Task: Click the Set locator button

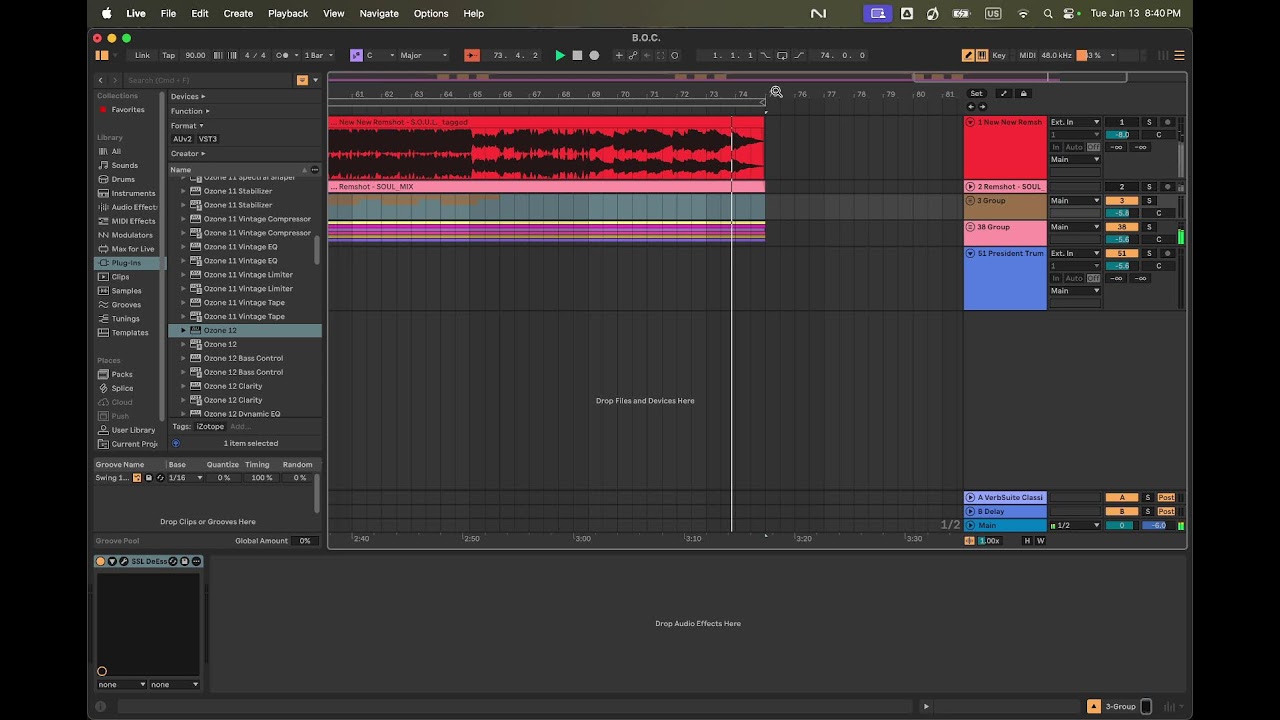Action: tap(976, 94)
